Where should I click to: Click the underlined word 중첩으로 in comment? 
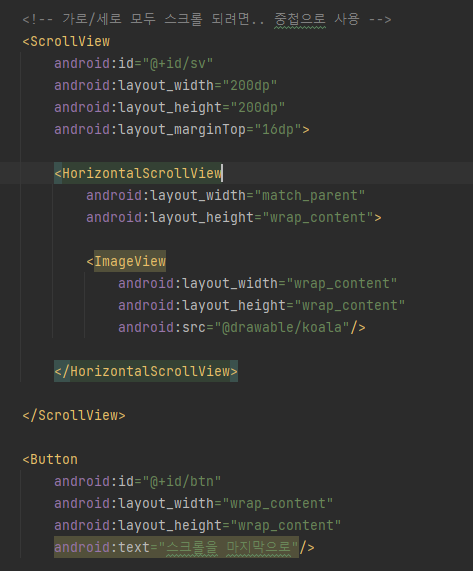300,19
